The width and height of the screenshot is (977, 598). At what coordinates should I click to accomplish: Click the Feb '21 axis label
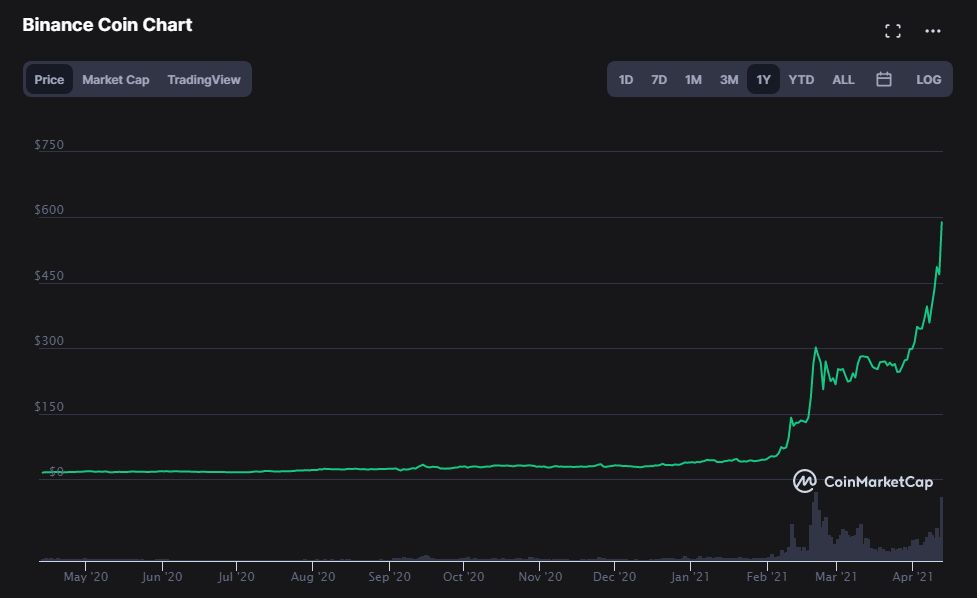(x=766, y=577)
